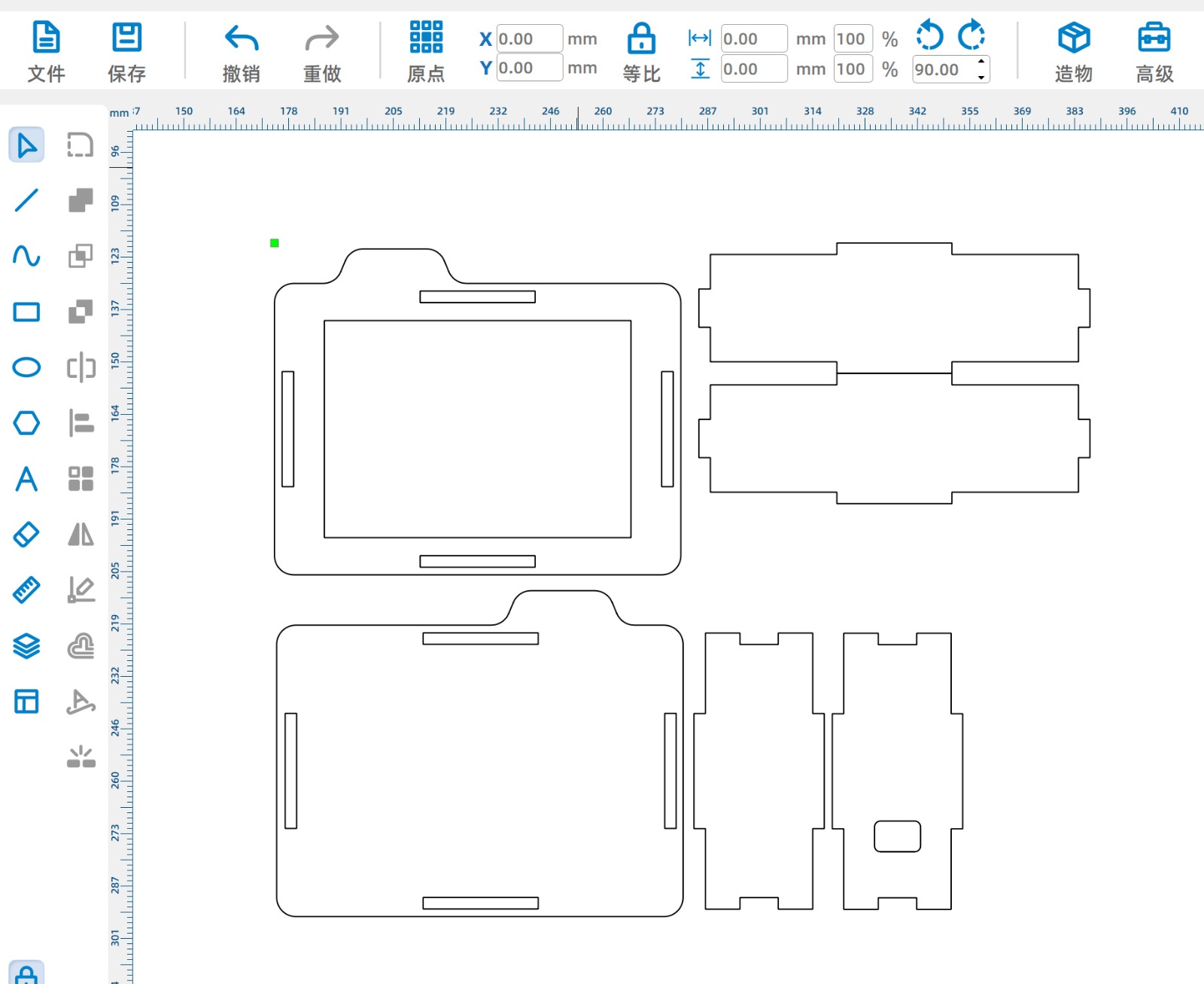This screenshot has height=984, width=1204.
Task: Open the layout template tool
Action: click(26, 702)
